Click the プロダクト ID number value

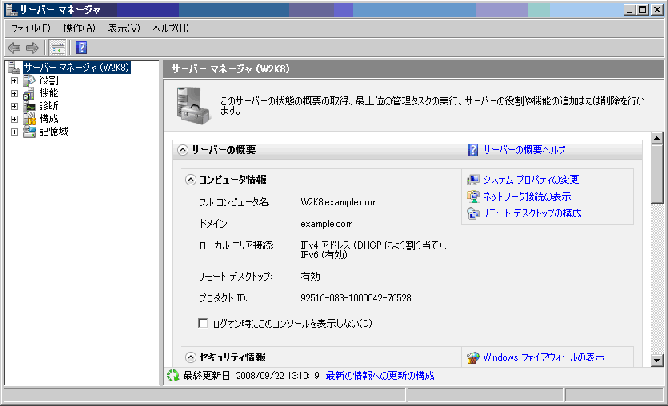[356, 298]
